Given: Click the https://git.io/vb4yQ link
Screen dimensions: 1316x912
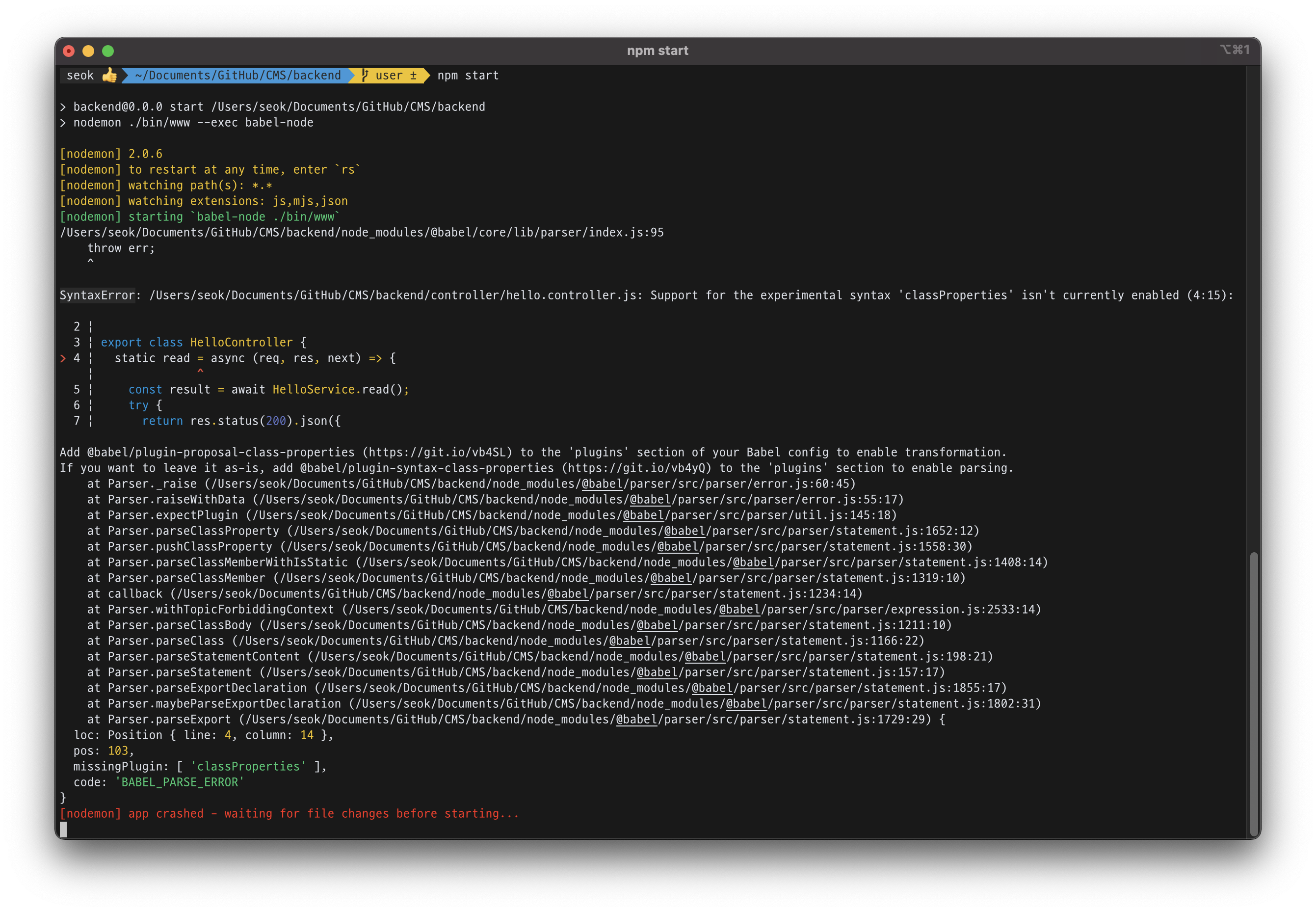Looking at the screenshot, I should click(636, 468).
